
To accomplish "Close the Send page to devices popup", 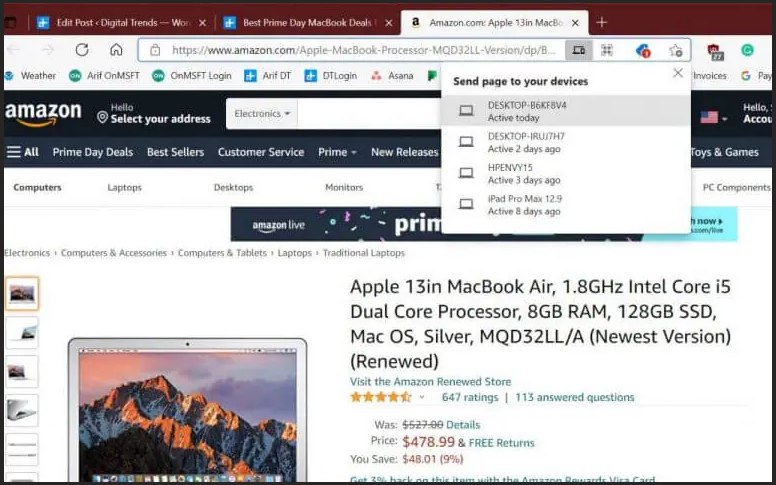I will (x=678, y=73).
